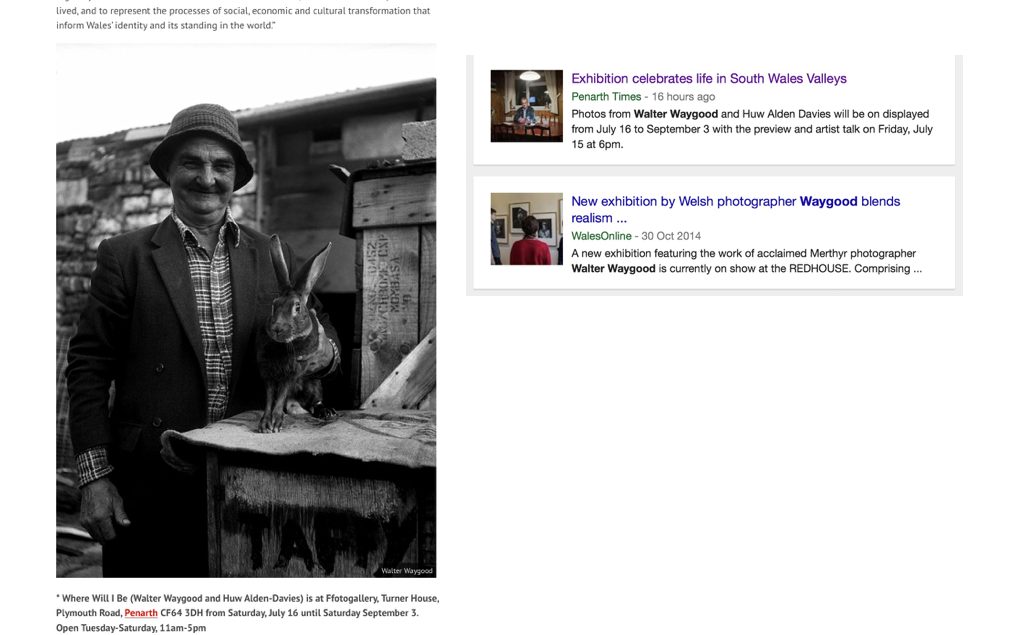Click the WalesOnline source label
Image resolution: width=1024 pixels, height=635 pixels.
click(601, 236)
